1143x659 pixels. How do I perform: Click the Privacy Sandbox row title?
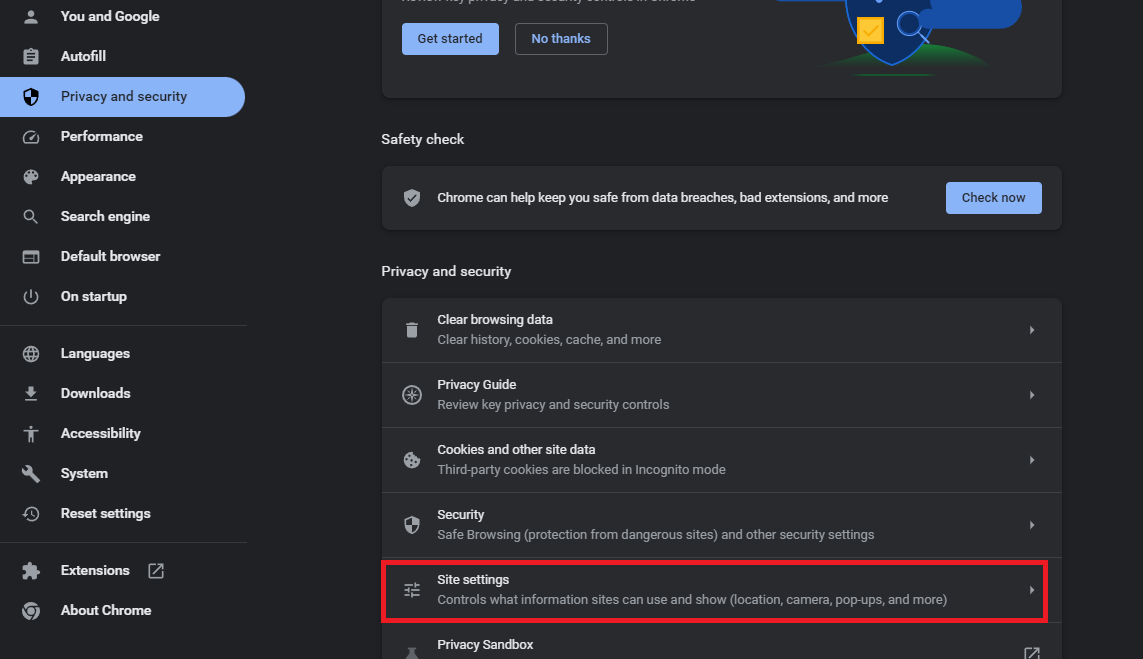[x=485, y=644]
